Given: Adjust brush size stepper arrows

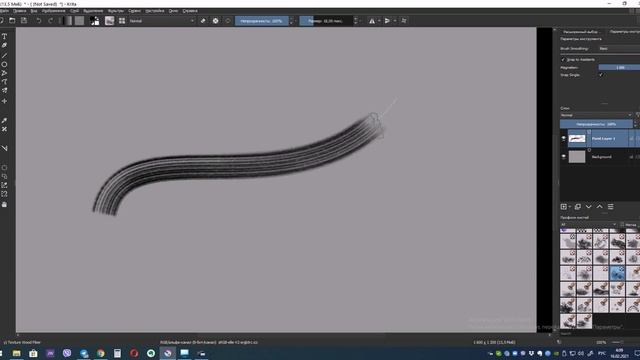Looking at the screenshot, I should 356,21.
